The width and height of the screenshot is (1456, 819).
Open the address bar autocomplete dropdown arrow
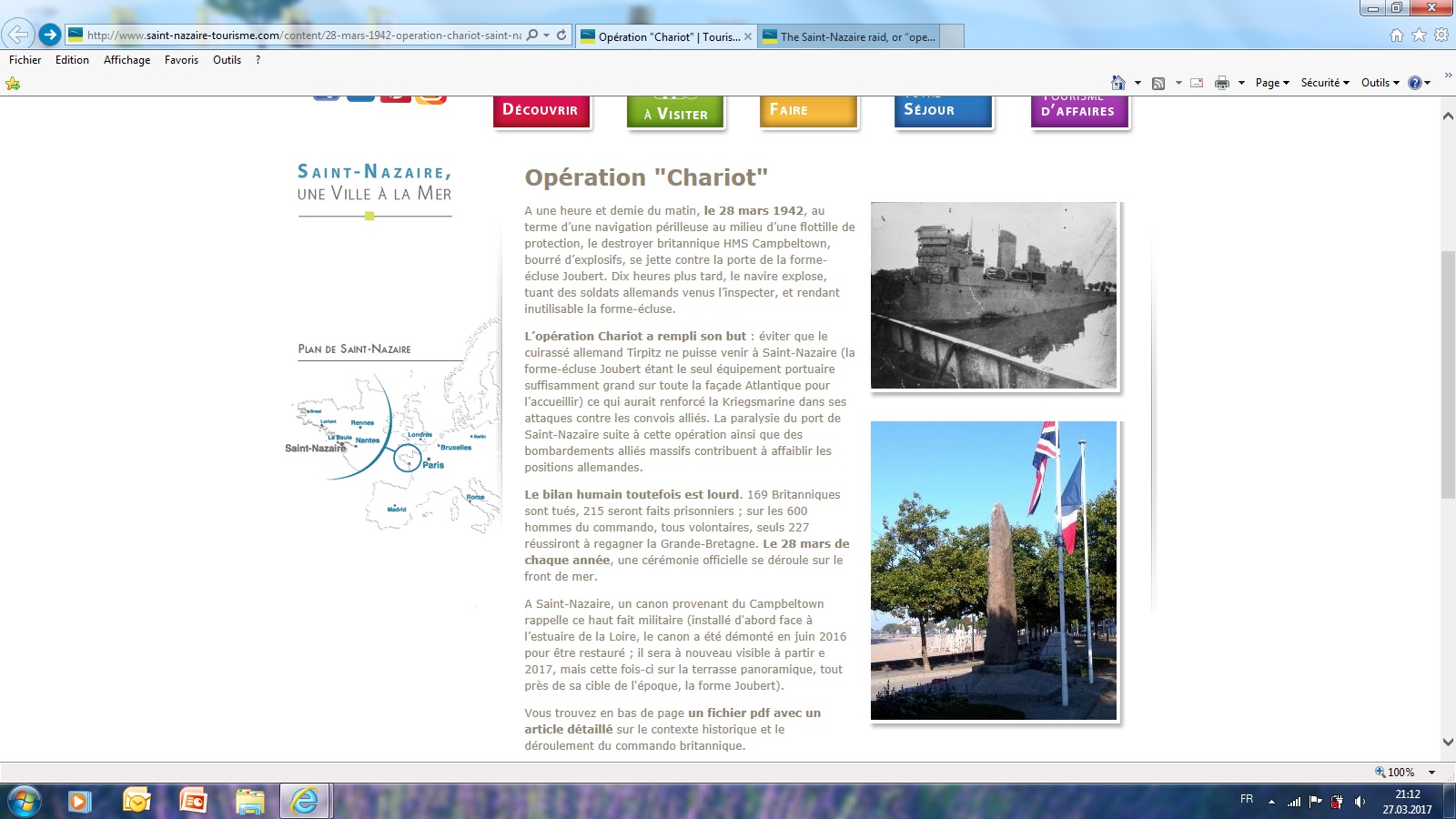[546, 35]
